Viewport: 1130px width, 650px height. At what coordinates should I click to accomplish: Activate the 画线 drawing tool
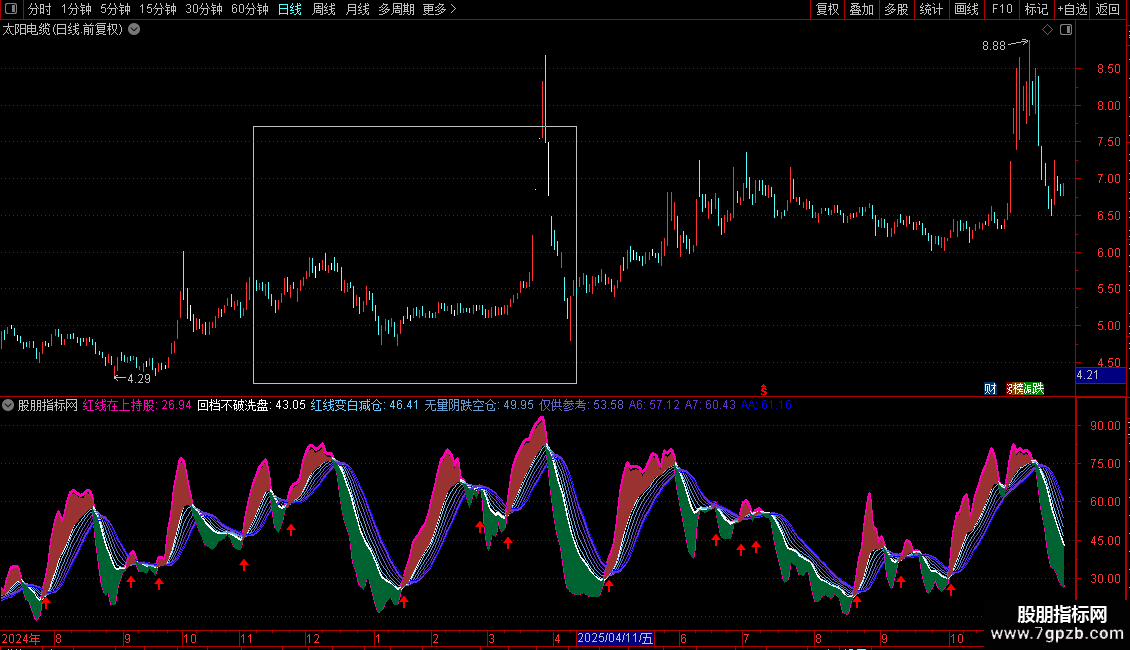pos(966,9)
